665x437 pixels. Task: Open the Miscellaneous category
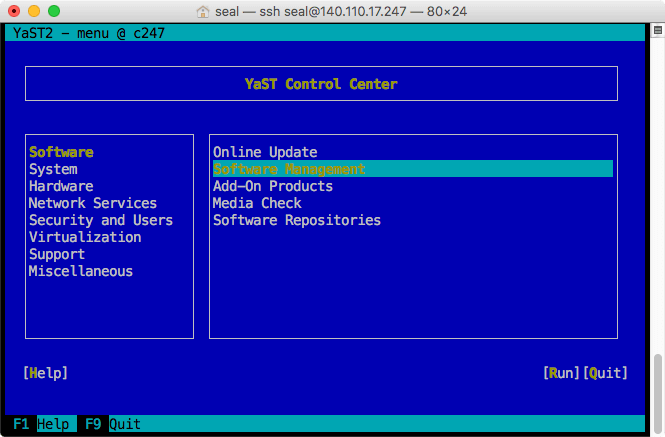point(80,271)
